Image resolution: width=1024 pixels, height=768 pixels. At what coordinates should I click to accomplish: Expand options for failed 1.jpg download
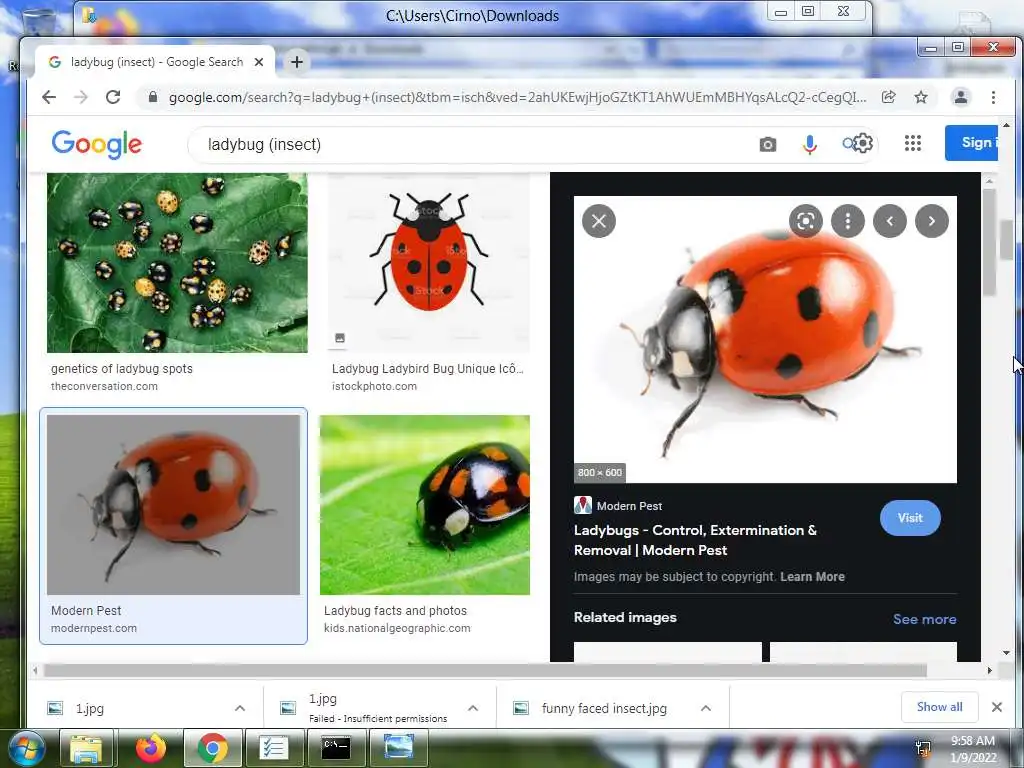tap(473, 708)
